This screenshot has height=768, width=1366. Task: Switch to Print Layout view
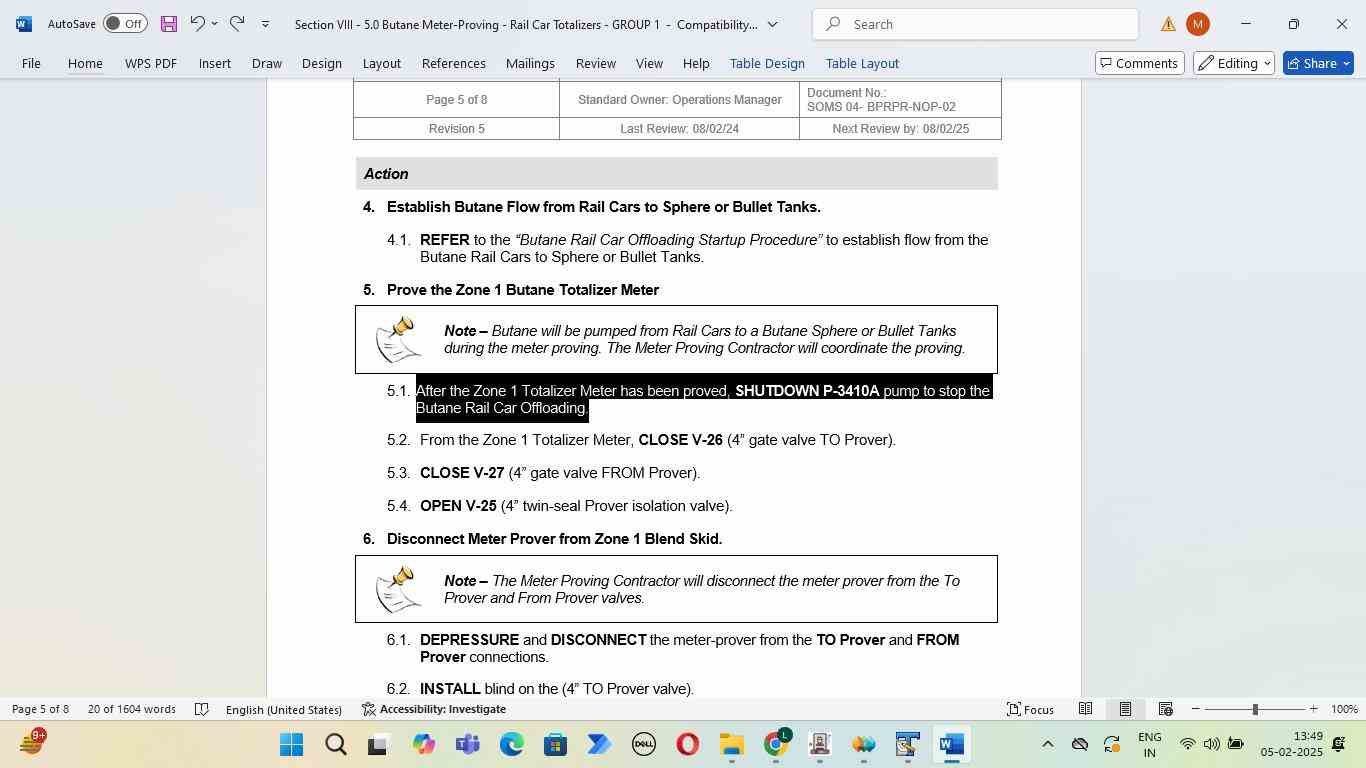click(x=1125, y=709)
